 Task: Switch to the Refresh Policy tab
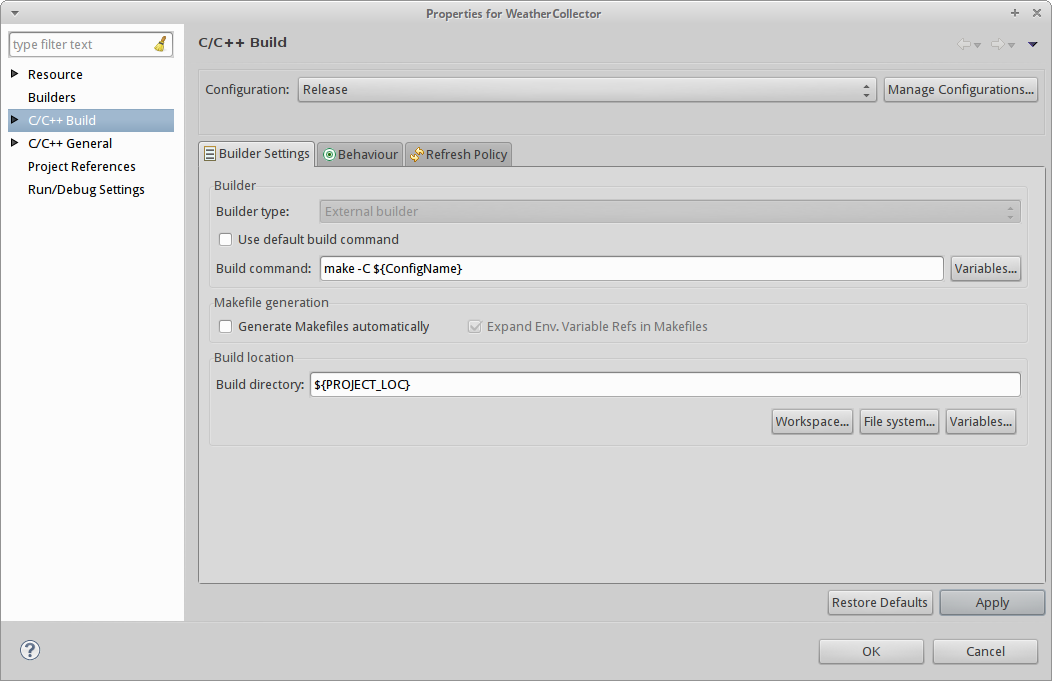tap(459, 154)
